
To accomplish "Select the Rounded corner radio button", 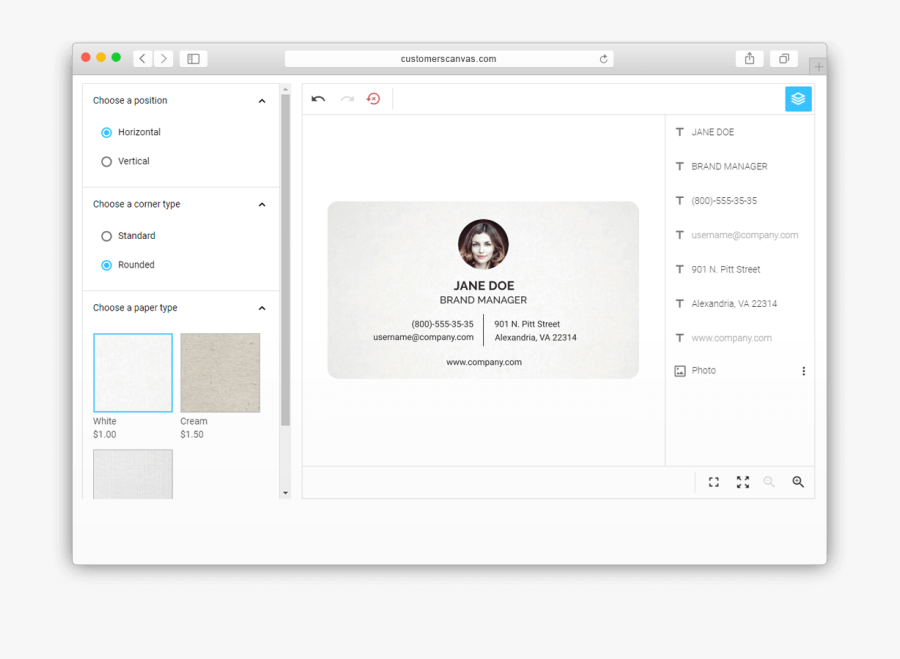I will [106, 265].
